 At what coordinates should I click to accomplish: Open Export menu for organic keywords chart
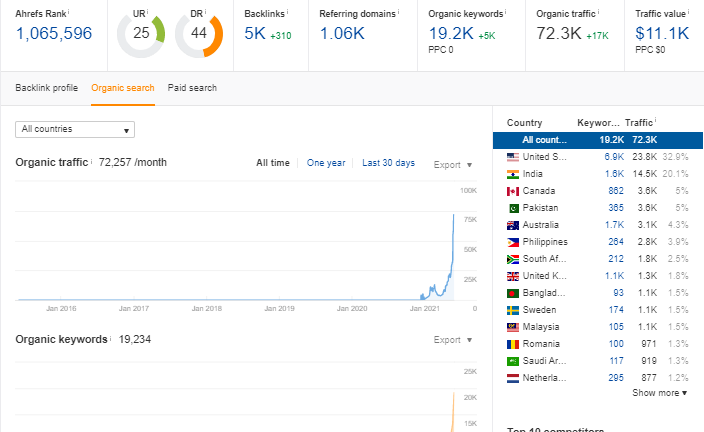453,340
